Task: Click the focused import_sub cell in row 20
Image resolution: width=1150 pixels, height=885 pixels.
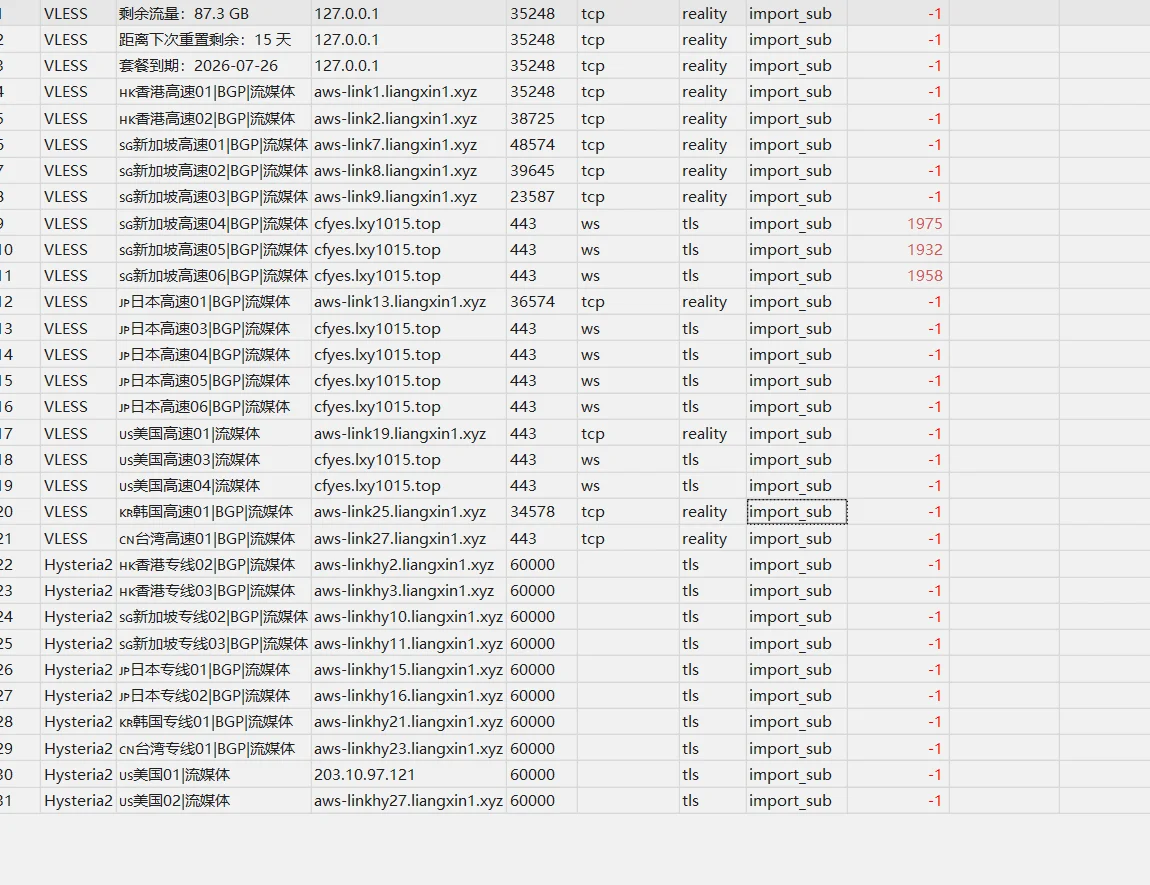Action: pyautogui.click(x=797, y=512)
